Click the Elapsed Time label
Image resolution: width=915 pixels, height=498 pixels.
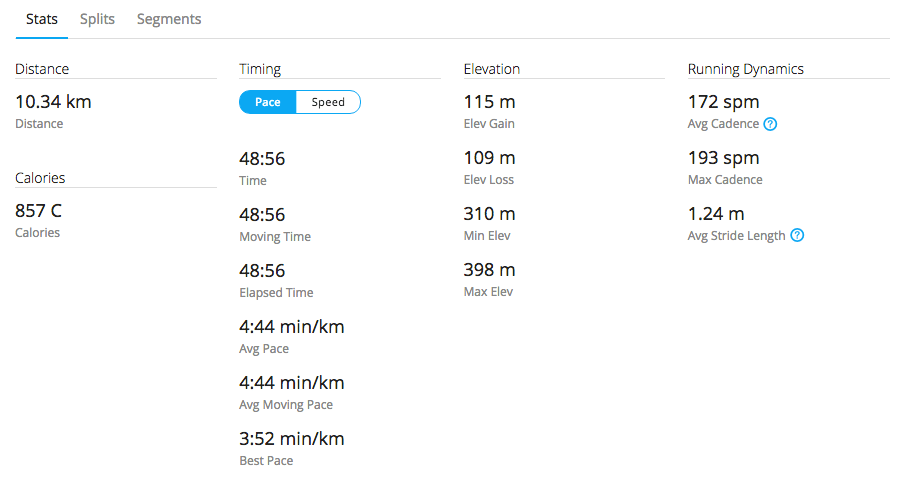pos(276,293)
